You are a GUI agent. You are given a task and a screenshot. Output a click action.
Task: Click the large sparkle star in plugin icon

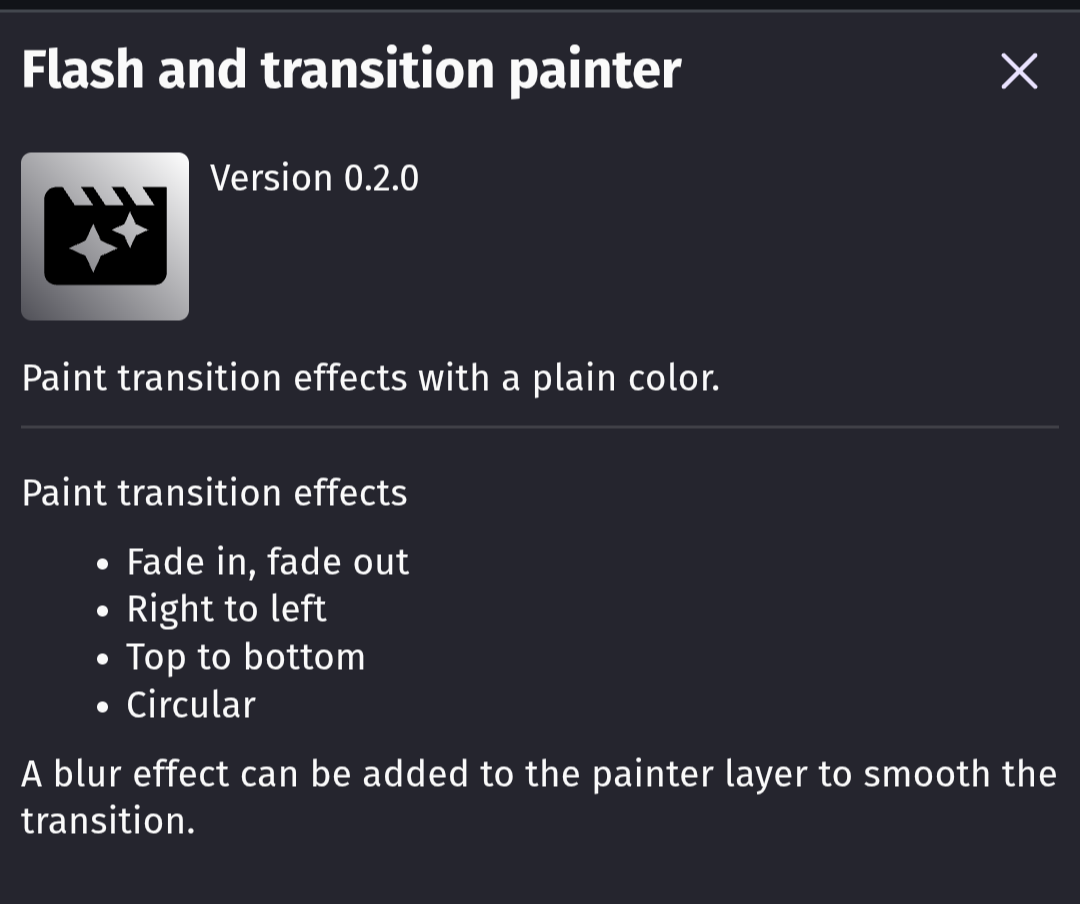click(x=93, y=250)
